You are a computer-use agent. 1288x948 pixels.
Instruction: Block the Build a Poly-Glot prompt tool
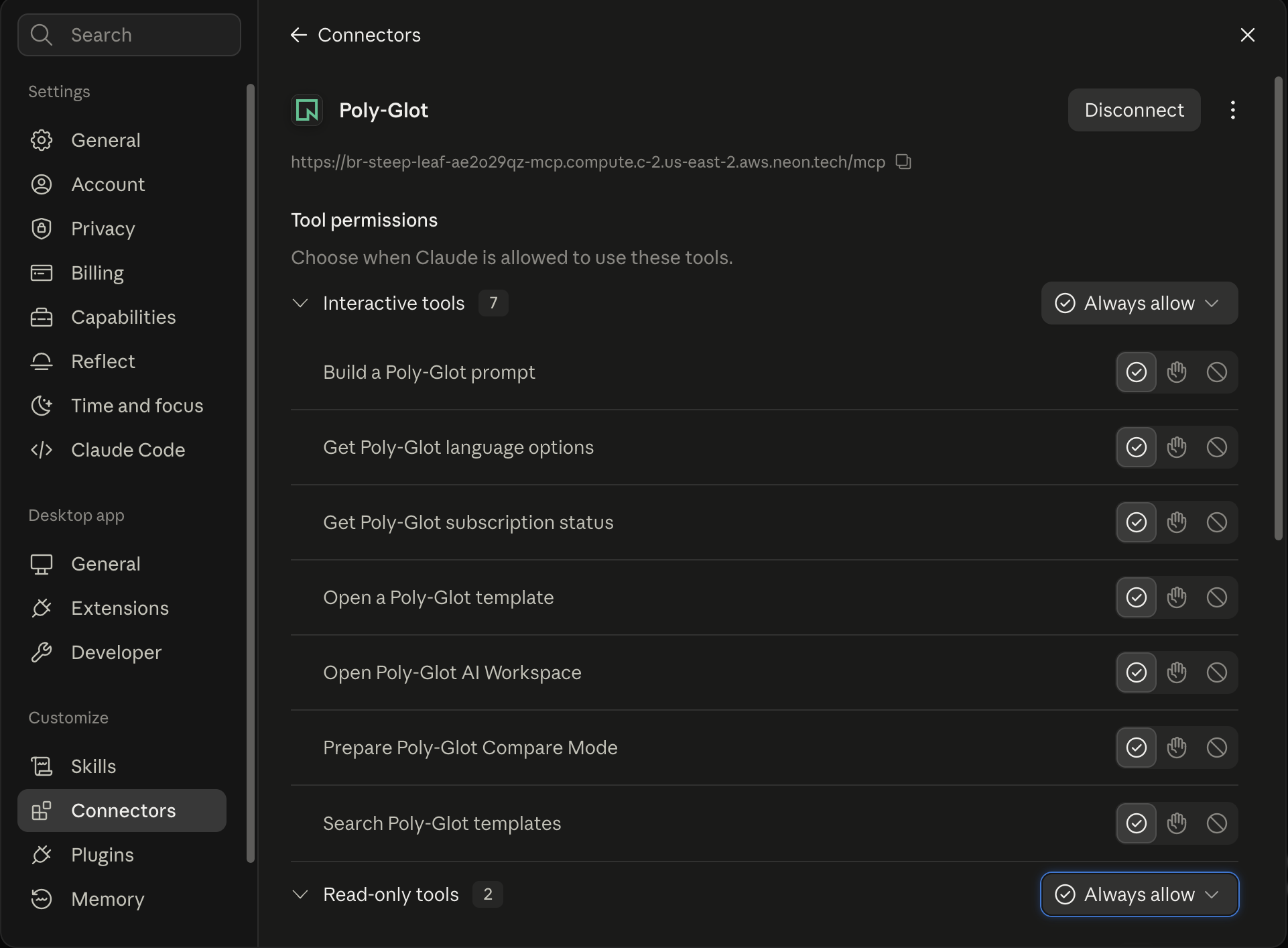1217,372
